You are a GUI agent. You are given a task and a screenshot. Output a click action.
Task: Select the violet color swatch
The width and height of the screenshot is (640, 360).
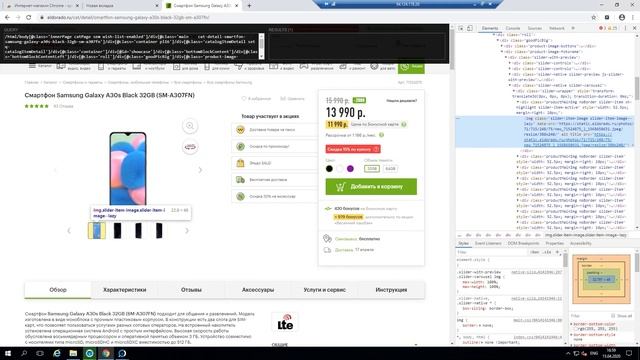tap(350, 169)
